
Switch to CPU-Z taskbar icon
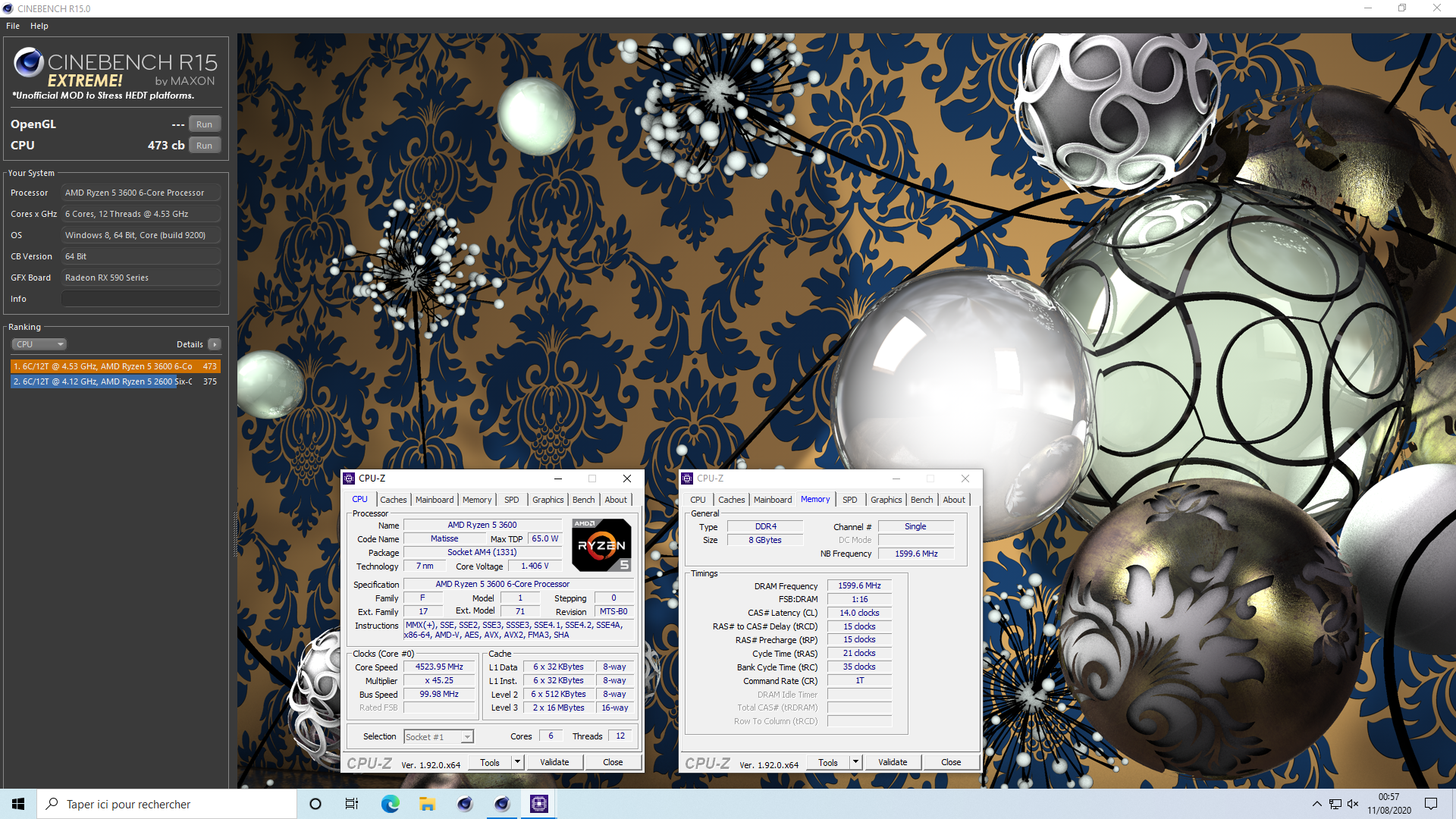538,804
